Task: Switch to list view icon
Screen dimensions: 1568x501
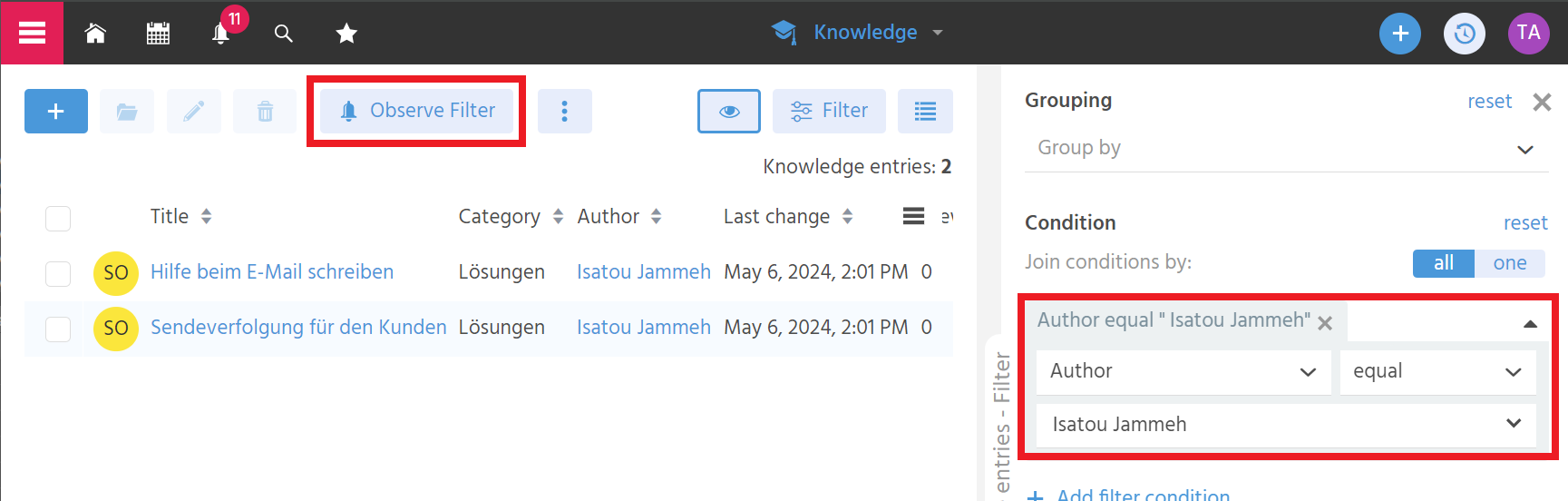Action: pyautogui.click(x=925, y=111)
